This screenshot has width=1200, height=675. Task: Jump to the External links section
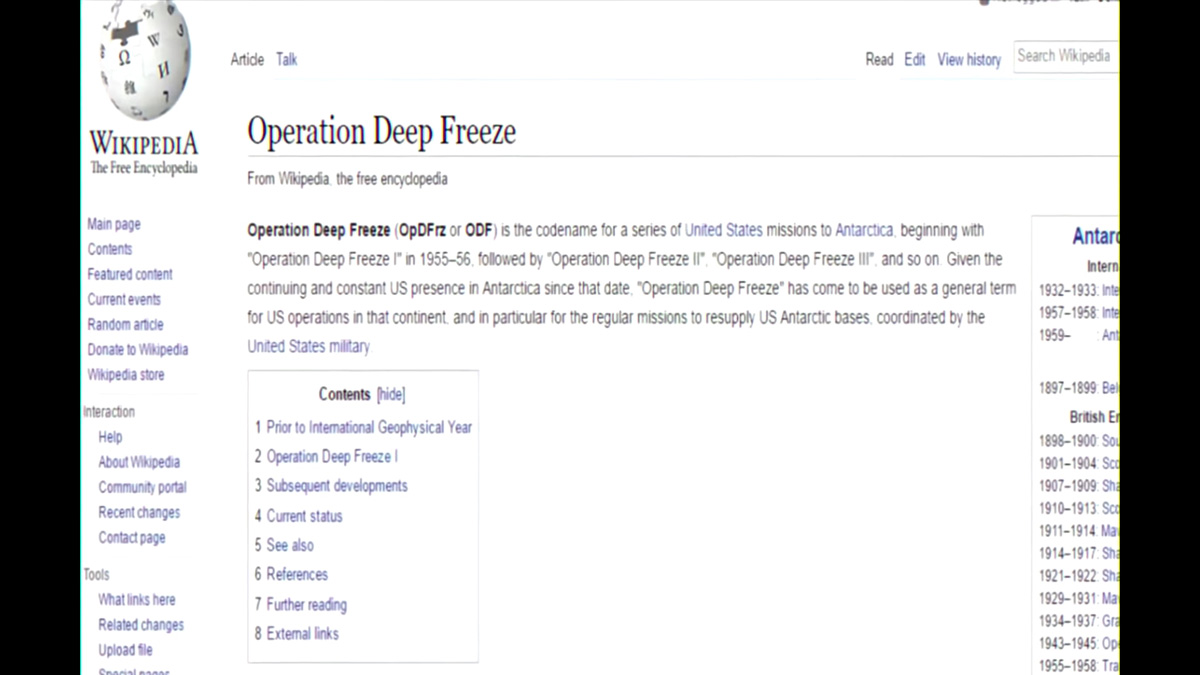[302, 634]
